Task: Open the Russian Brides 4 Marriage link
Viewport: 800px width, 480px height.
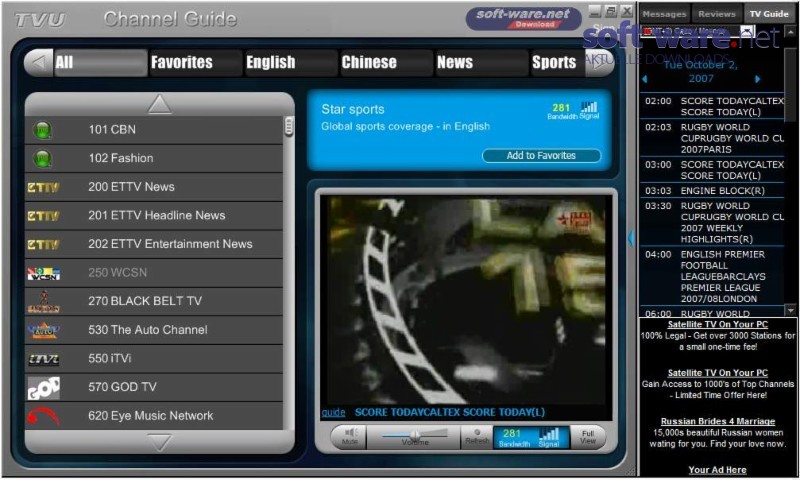Action: point(717,421)
